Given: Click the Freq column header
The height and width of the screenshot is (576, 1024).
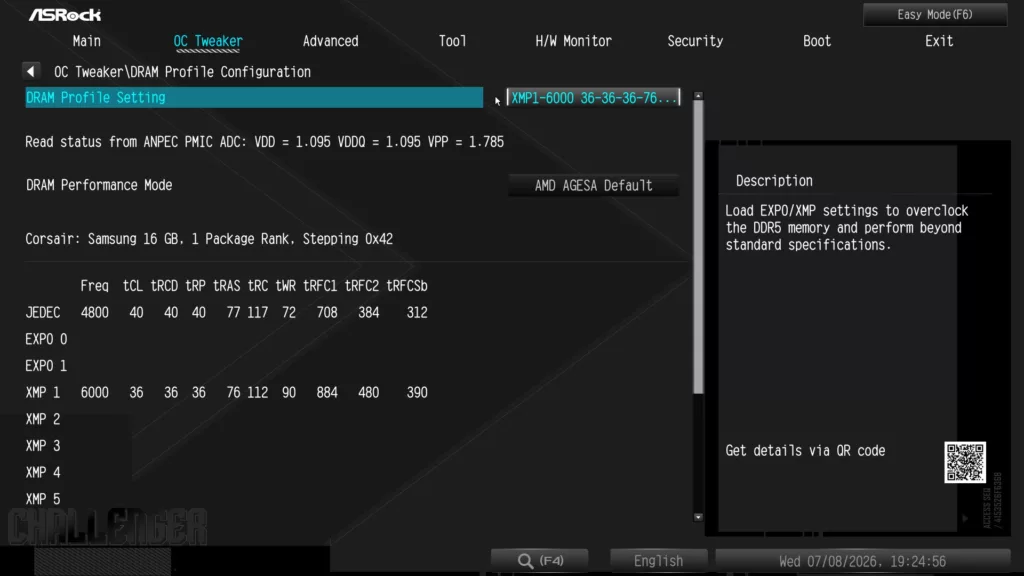Looking at the screenshot, I should pos(95,286).
